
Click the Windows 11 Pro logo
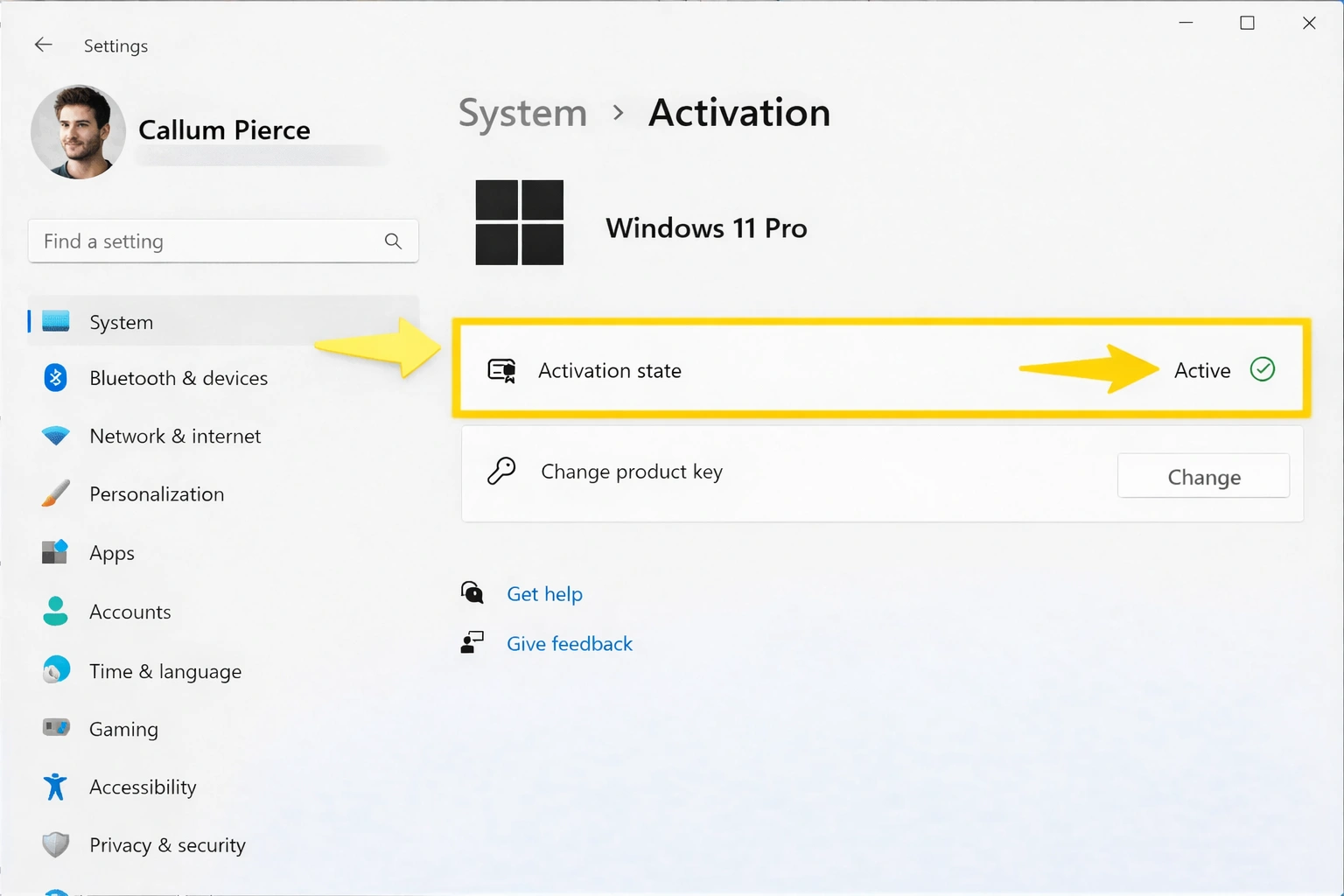519,222
